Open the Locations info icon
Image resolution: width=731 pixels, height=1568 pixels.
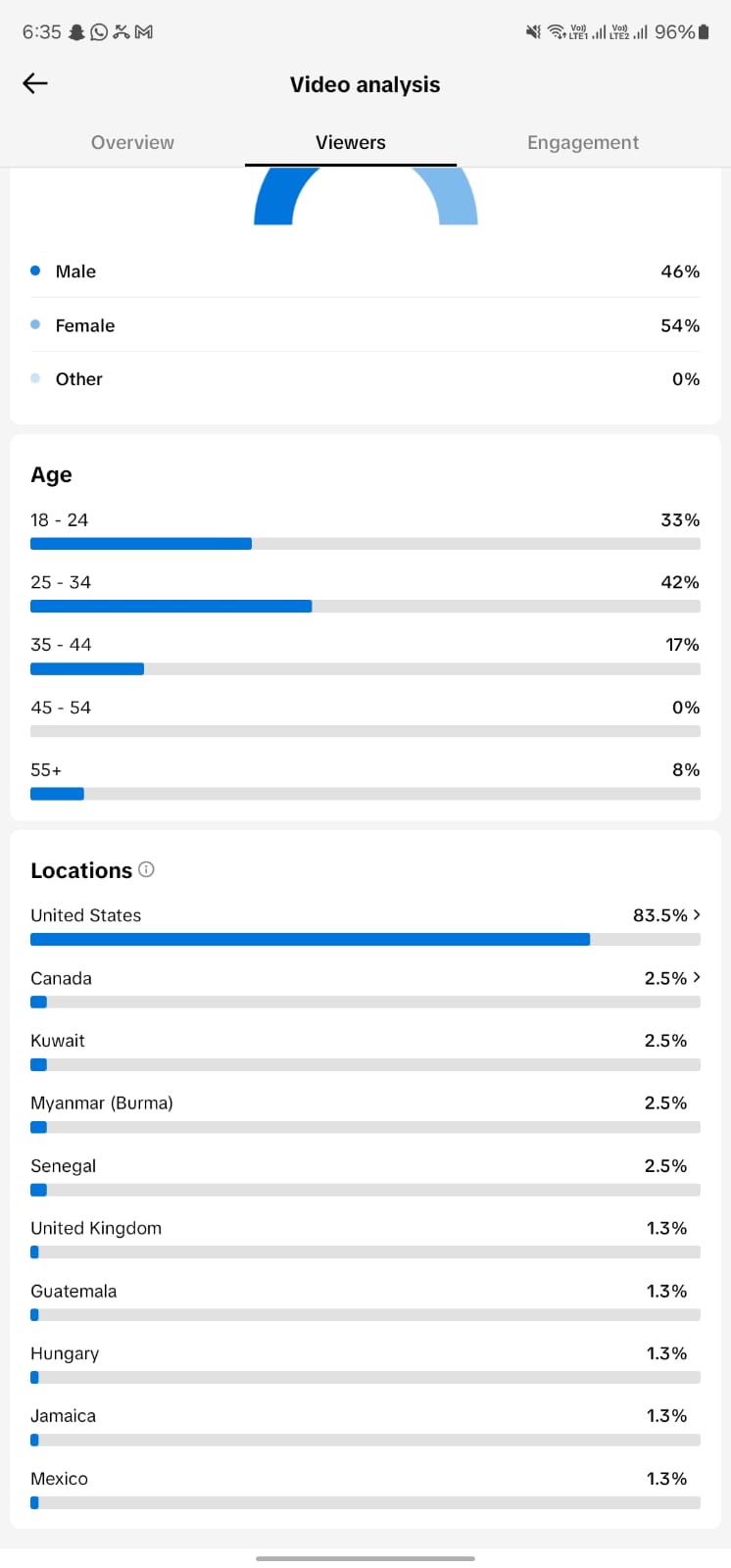146,869
